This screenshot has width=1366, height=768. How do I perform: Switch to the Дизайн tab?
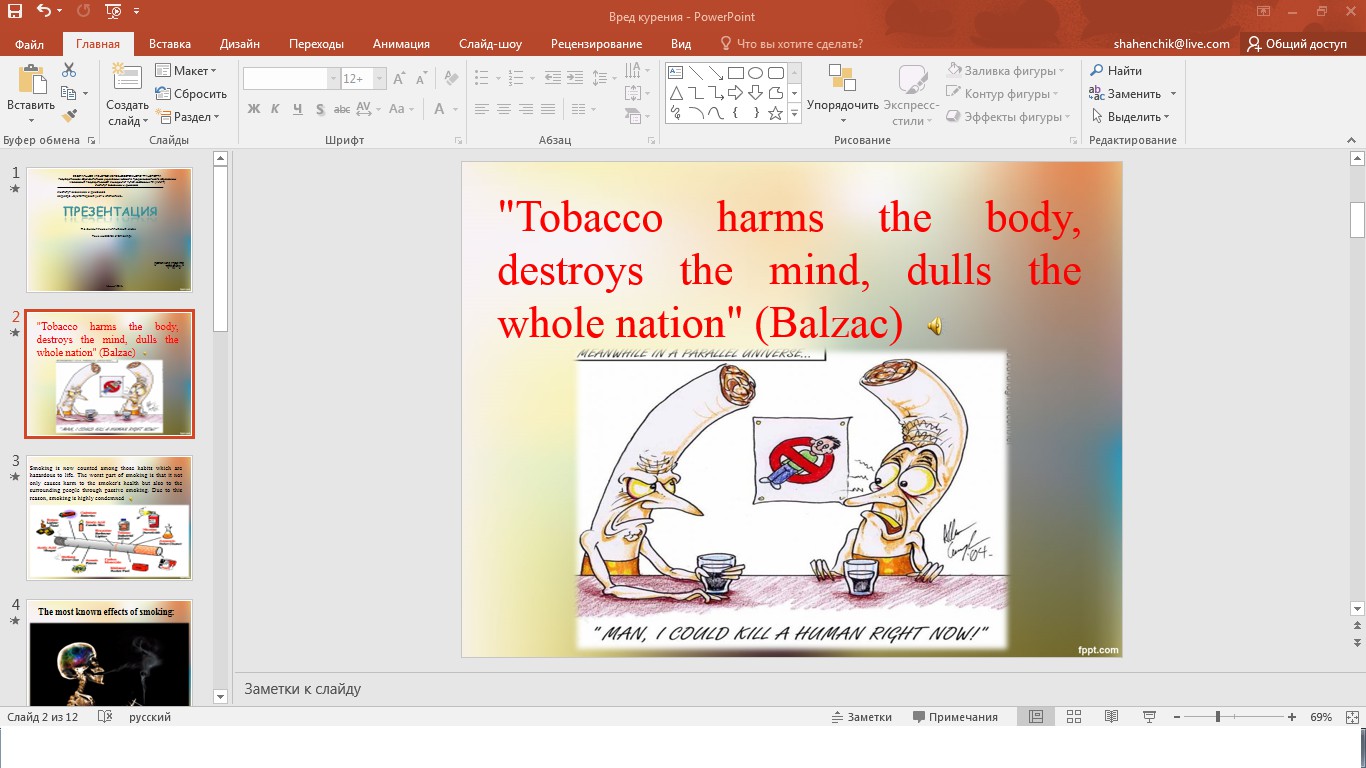240,44
